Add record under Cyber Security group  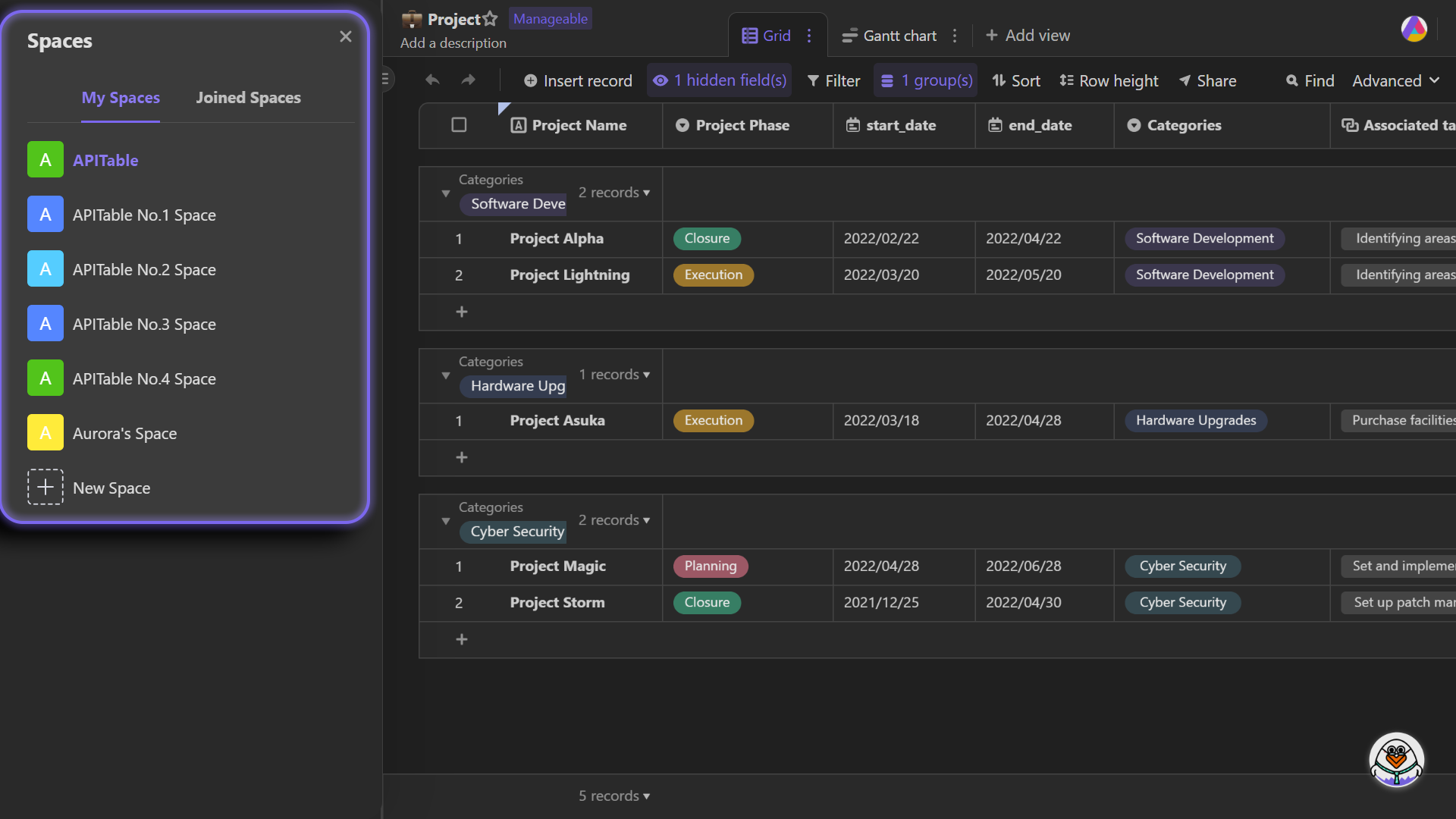461,639
